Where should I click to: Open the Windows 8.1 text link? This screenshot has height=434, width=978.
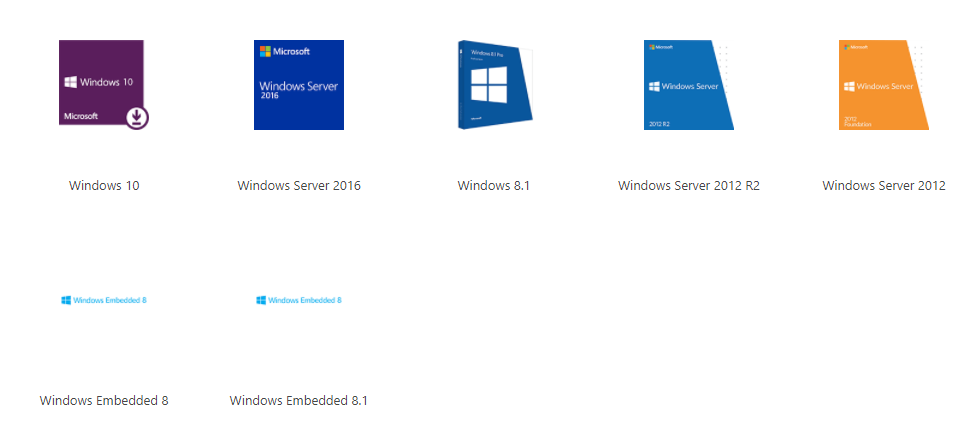(494, 185)
